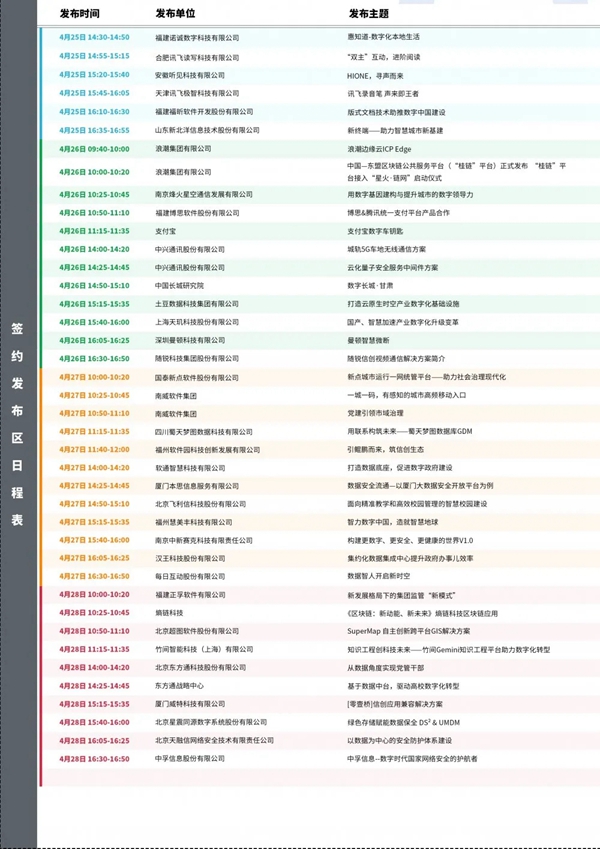Select the 中国长城研究院 row

(180, 286)
